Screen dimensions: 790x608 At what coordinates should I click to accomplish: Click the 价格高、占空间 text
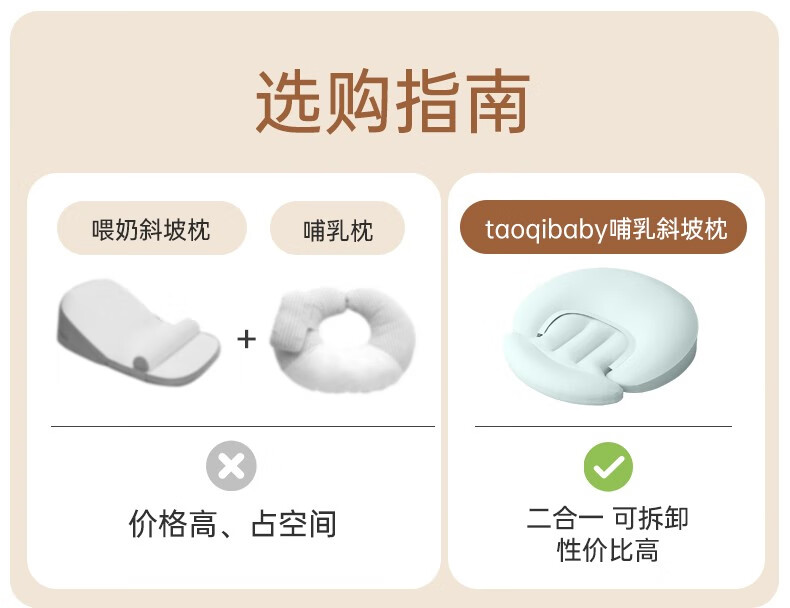(x=232, y=524)
